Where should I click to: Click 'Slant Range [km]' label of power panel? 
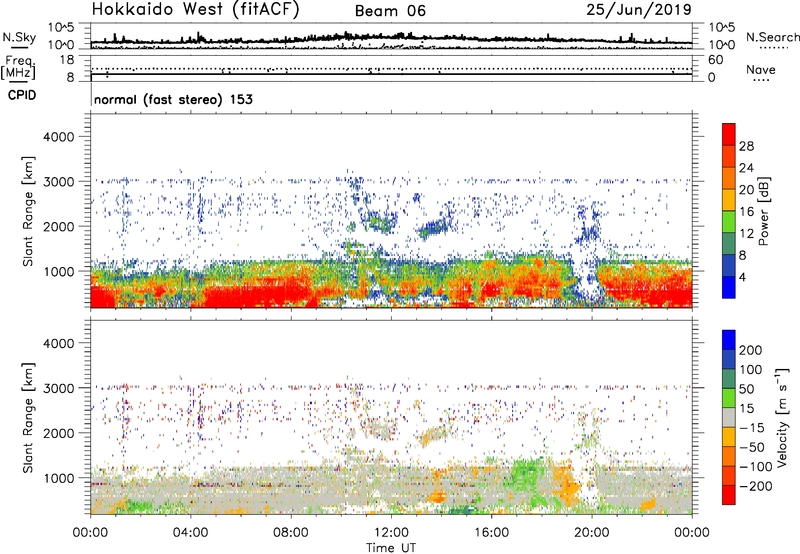28,212
